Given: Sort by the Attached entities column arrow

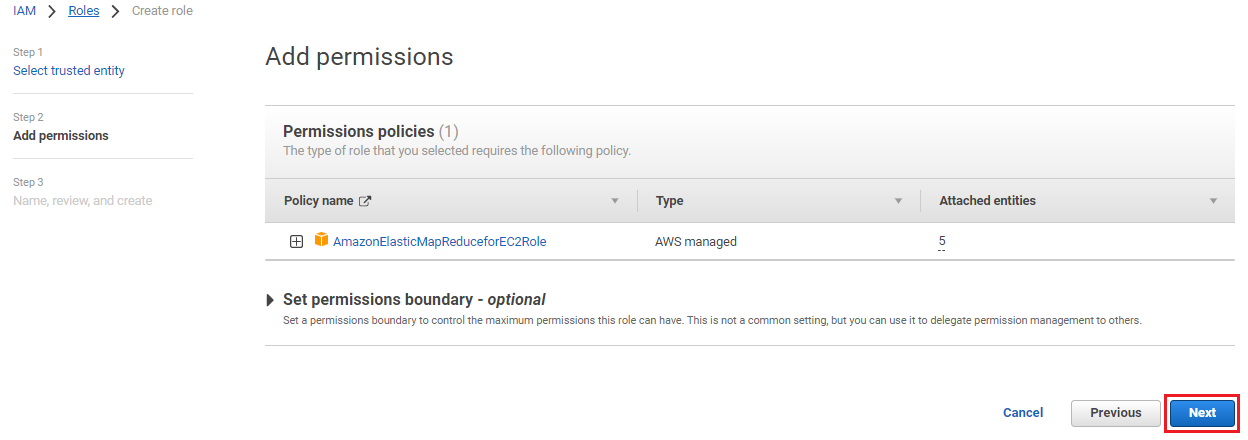Looking at the screenshot, I should click(1213, 201).
